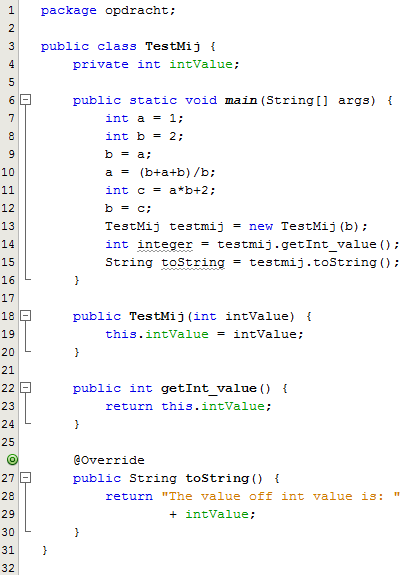Click line number 32 in the gutter

click(8, 568)
